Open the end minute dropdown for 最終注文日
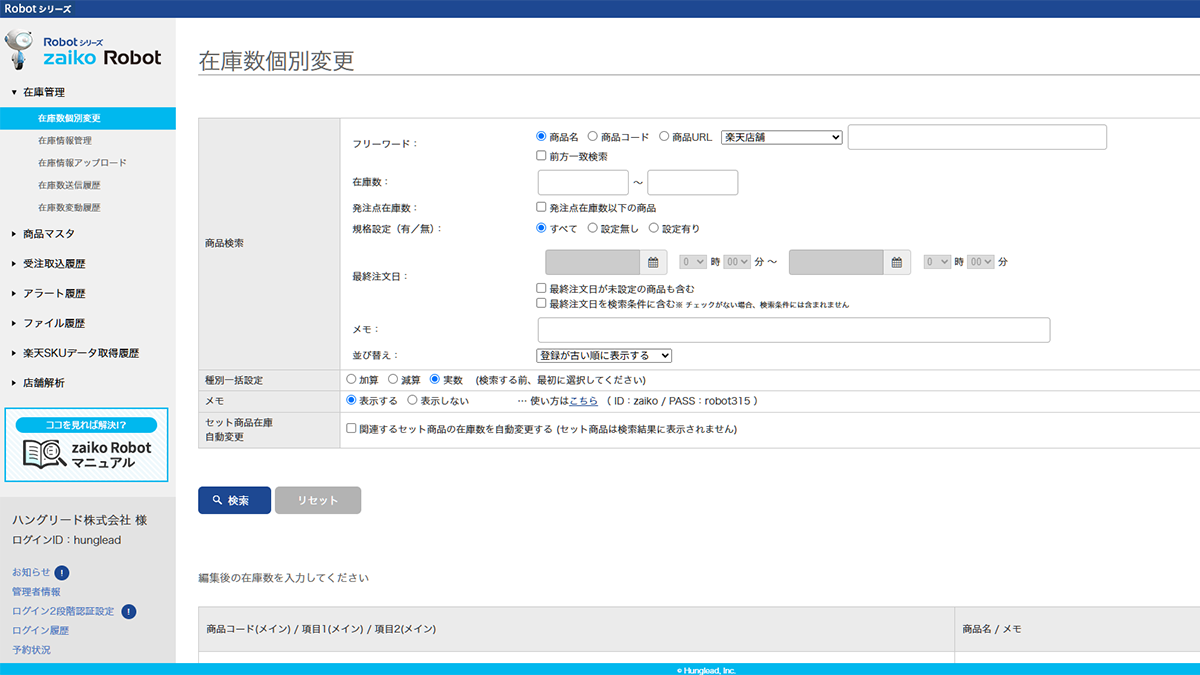The image size is (1200, 675). tap(981, 262)
